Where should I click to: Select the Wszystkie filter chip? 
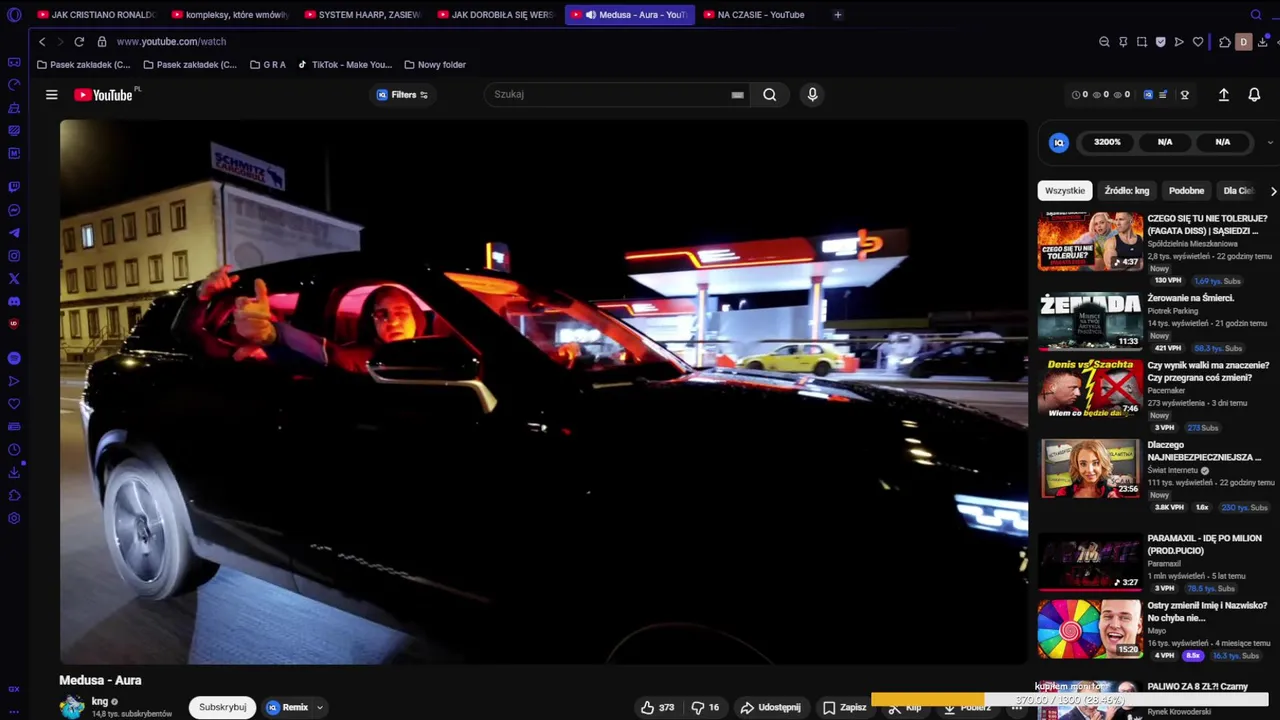pos(1065,191)
